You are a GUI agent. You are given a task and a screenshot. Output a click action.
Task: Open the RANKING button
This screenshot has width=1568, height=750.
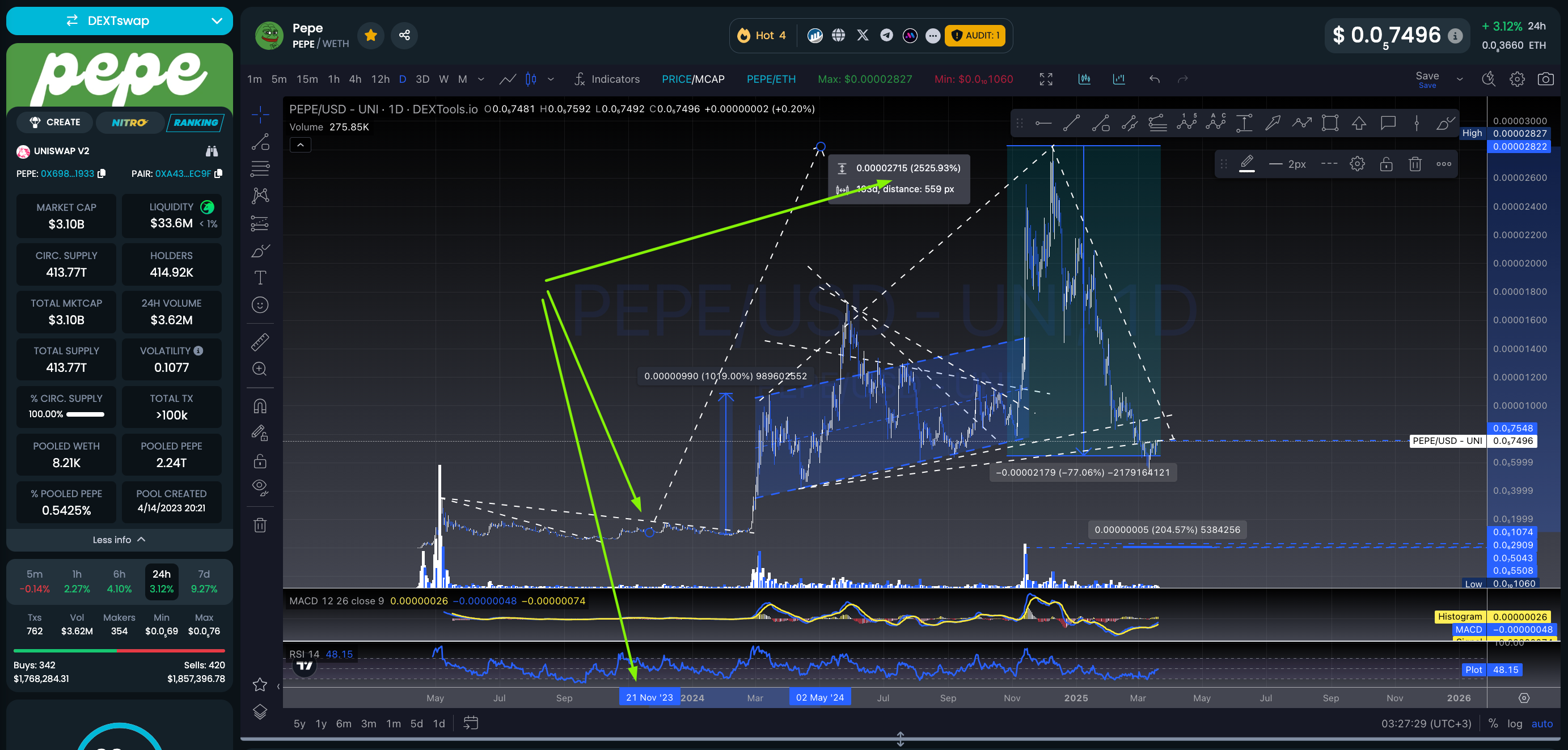tap(196, 122)
